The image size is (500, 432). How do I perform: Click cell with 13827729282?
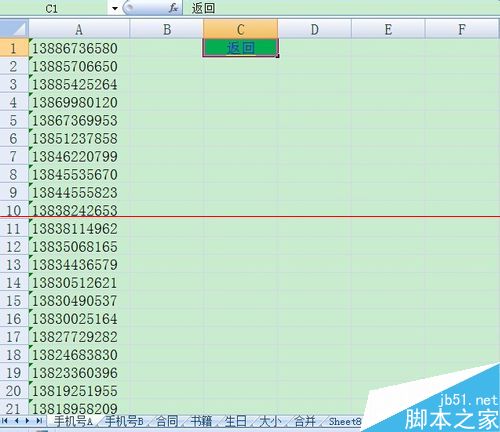[x=79, y=337]
